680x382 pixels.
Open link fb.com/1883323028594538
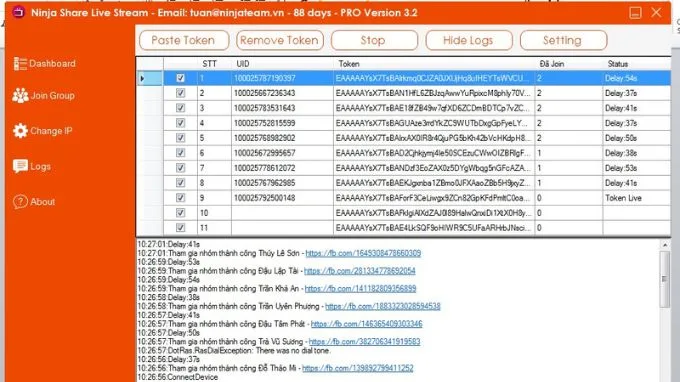click(x=382, y=306)
